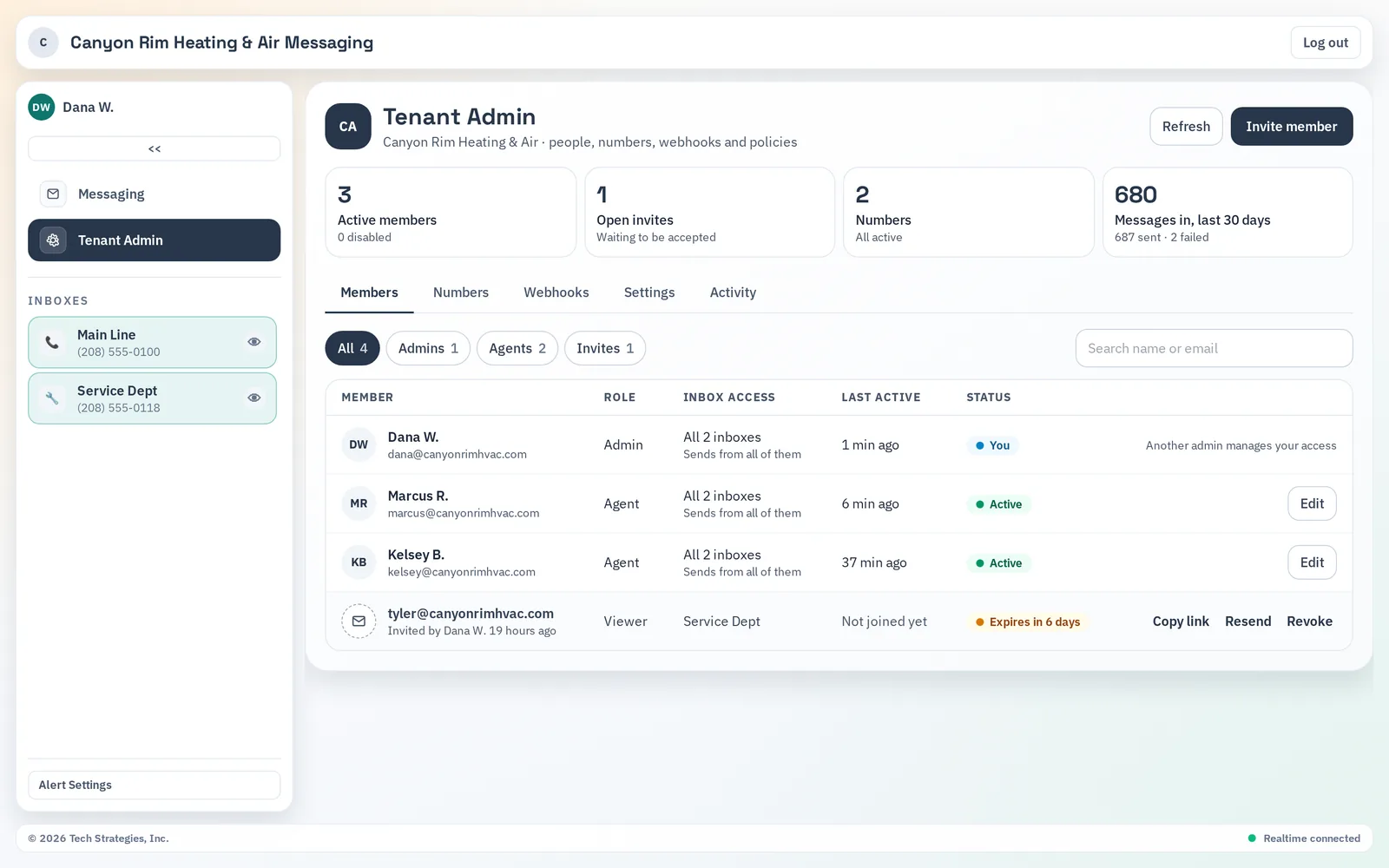Open Alert Settings in sidebar
The width and height of the screenshot is (1389, 868).
pos(155,785)
